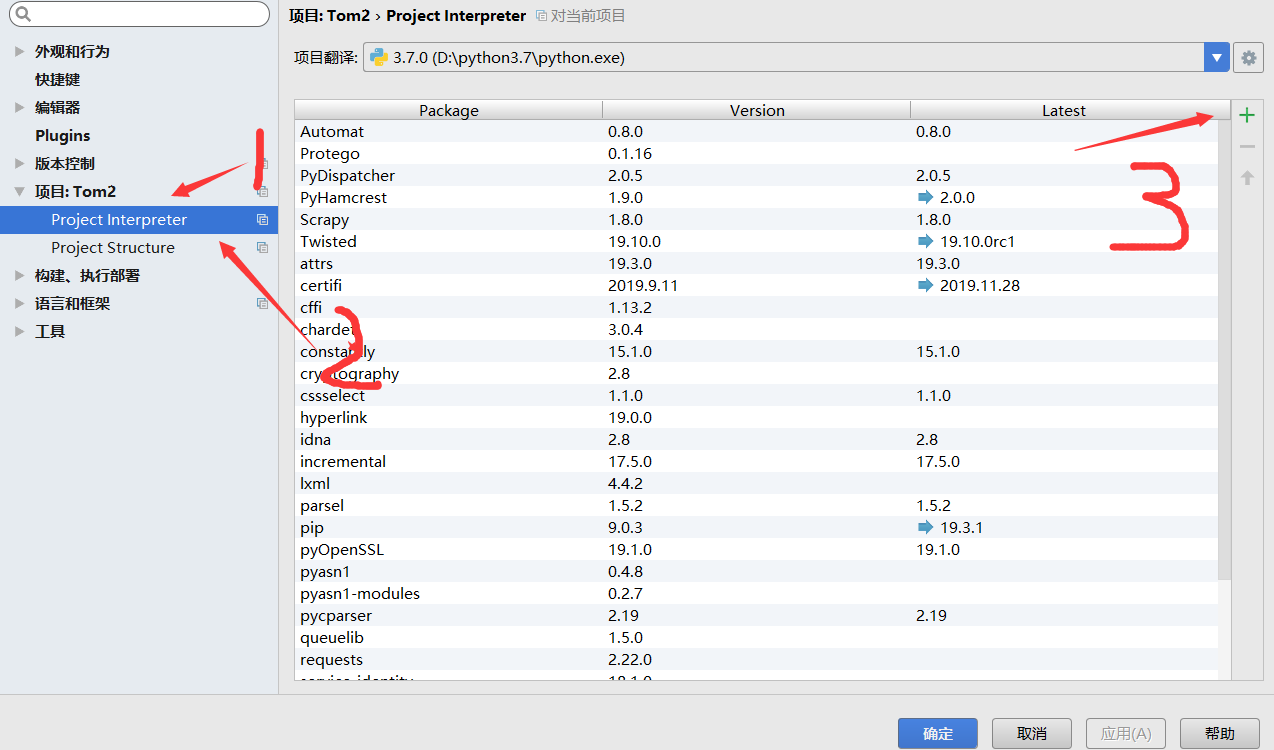This screenshot has height=750, width=1274.
Task: Collapse the 项目: Tom2 section
Action: (x=19, y=191)
